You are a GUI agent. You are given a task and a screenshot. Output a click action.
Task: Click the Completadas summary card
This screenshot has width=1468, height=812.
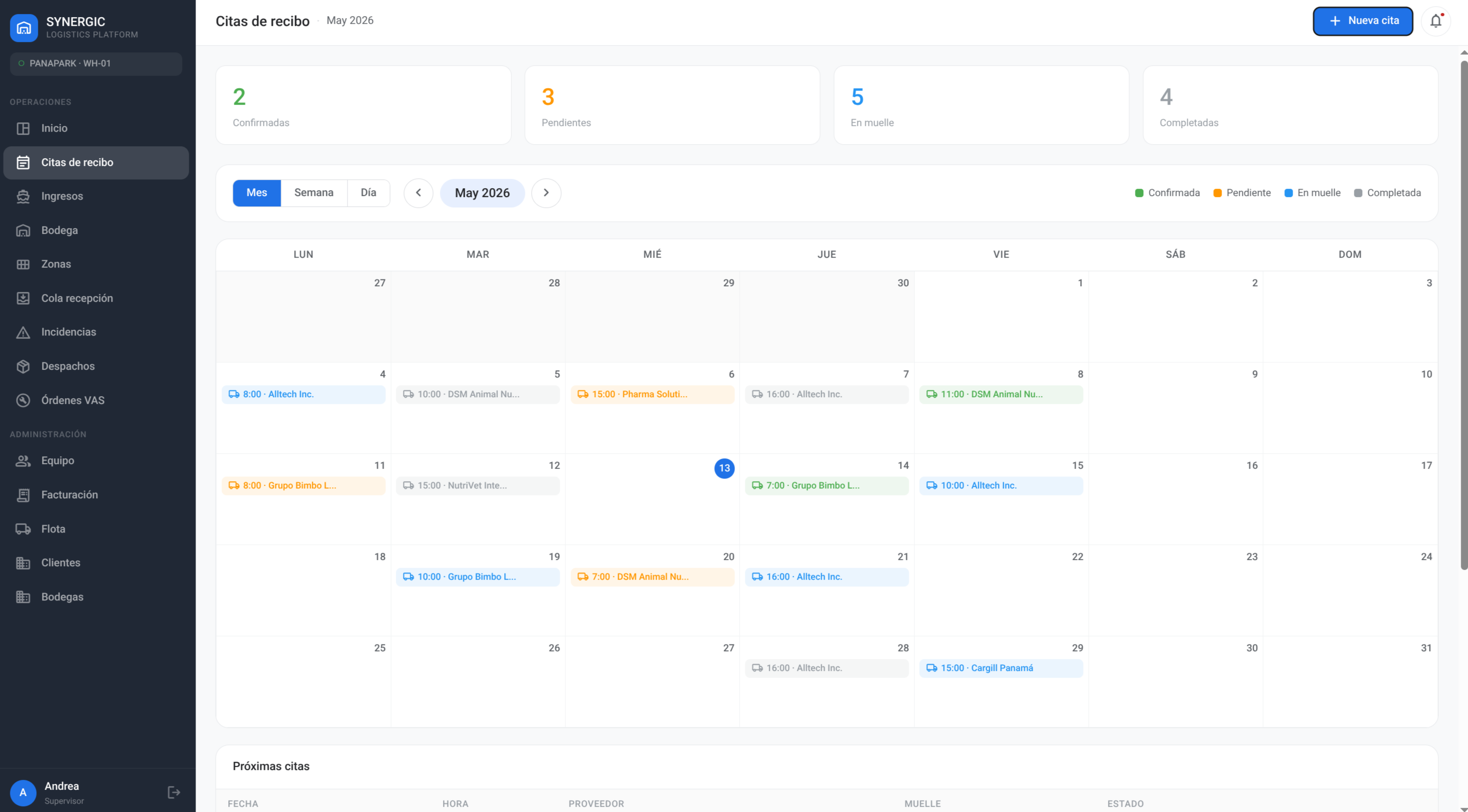(1290, 105)
